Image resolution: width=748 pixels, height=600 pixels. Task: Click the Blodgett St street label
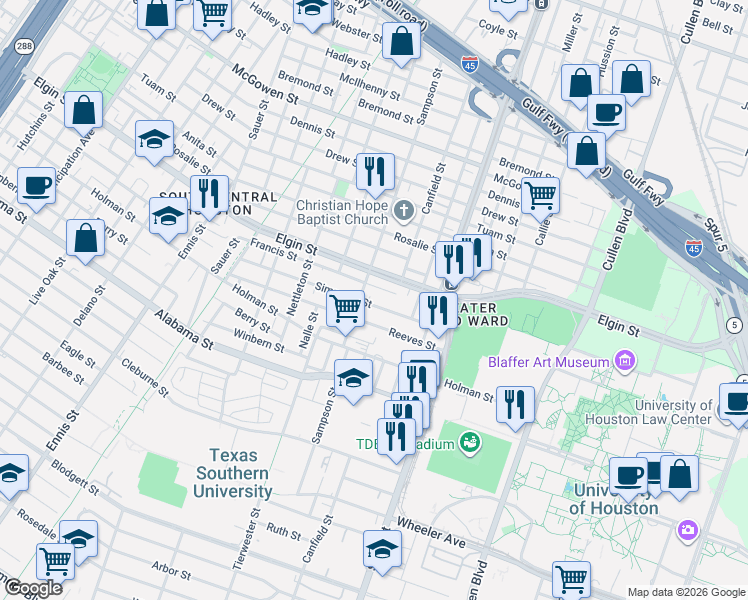(x=75, y=477)
